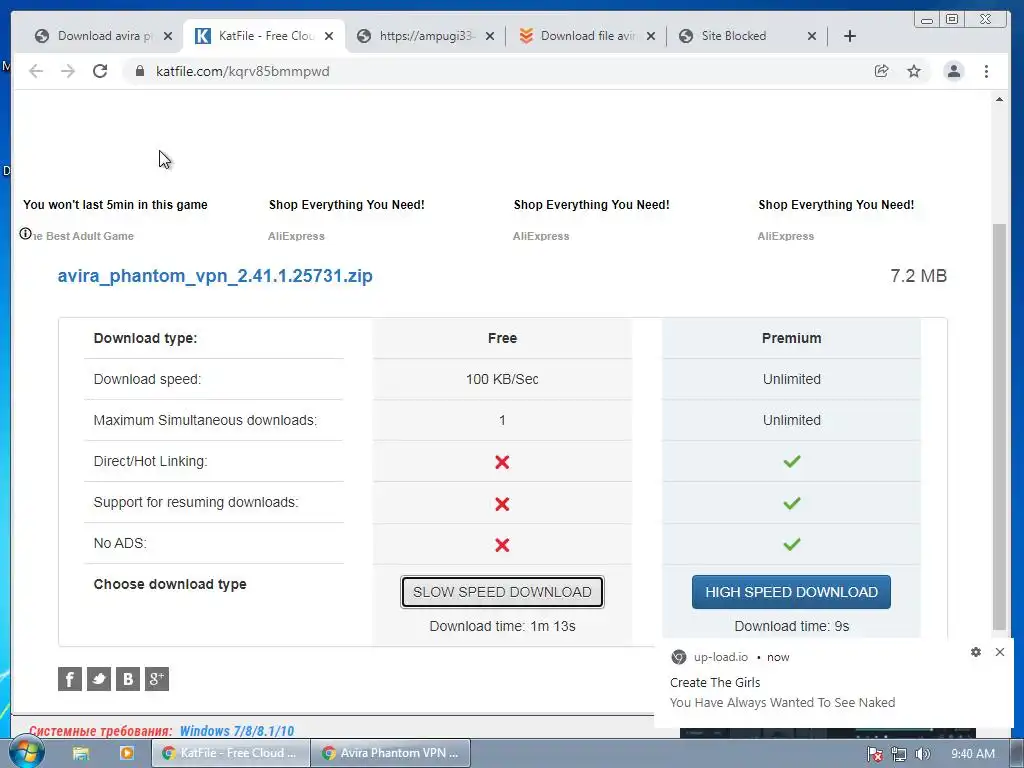Screen dimensions: 1024x768
Task: Share on Twitter icon
Action: coord(99,679)
